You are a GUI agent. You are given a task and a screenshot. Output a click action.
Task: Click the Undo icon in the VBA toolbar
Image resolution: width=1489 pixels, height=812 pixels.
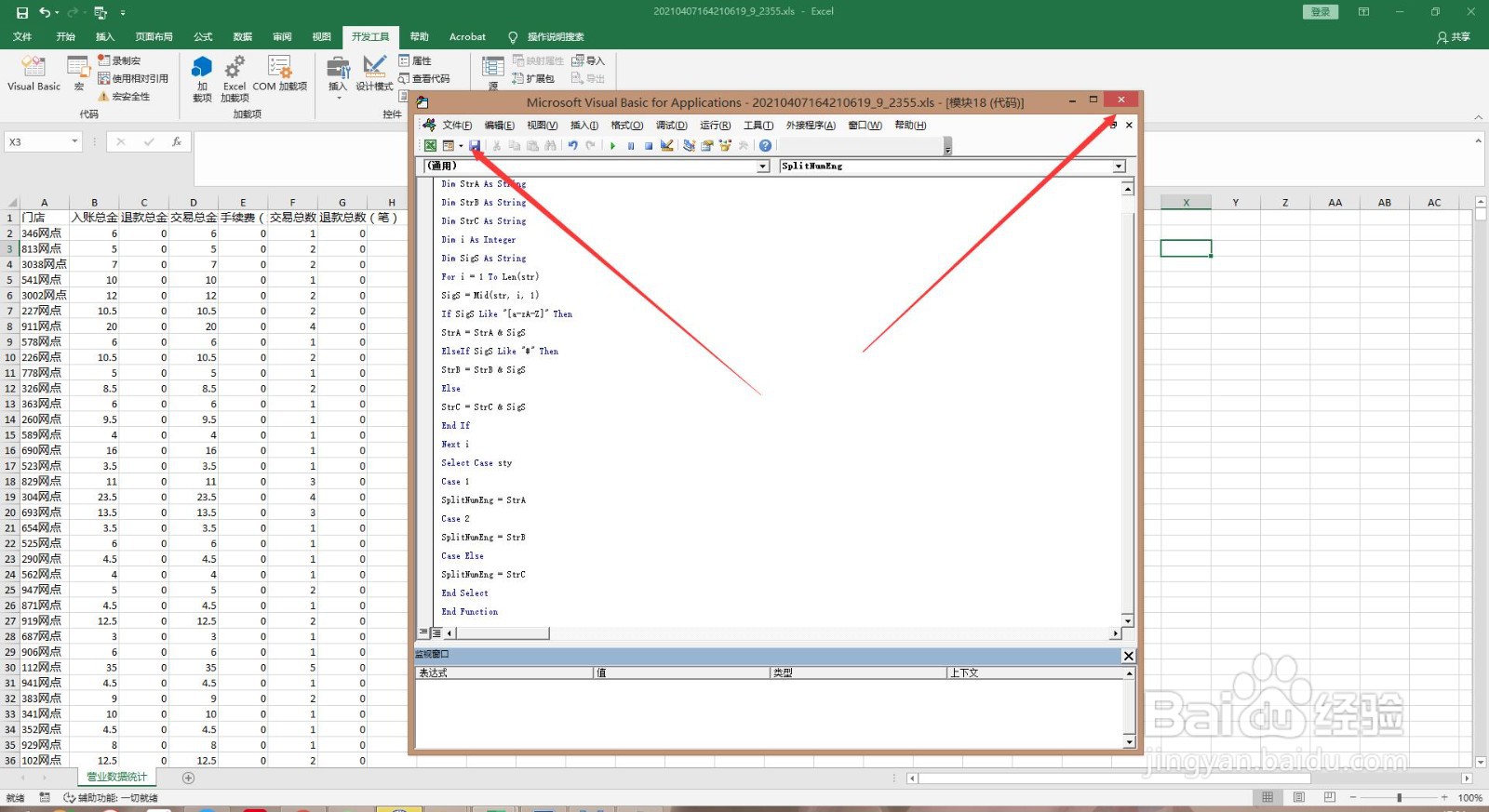coord(572,145)
